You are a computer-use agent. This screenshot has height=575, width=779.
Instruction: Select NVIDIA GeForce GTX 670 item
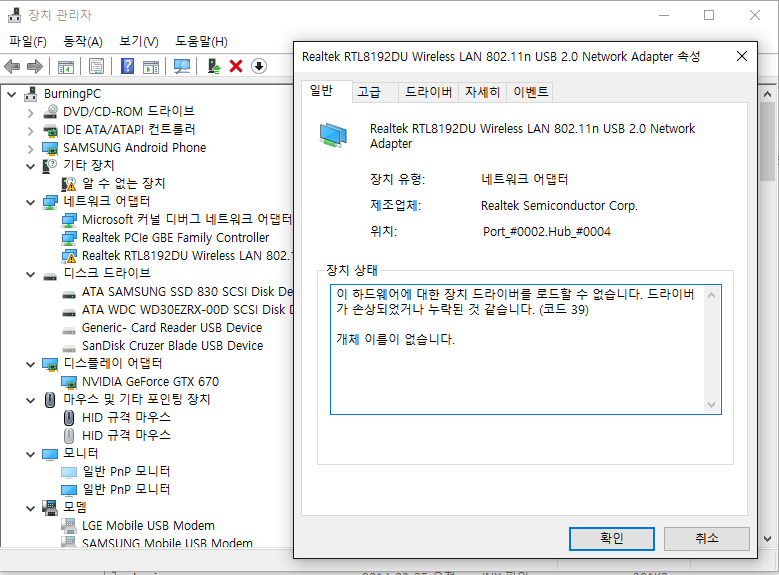[x=150, y=382]
